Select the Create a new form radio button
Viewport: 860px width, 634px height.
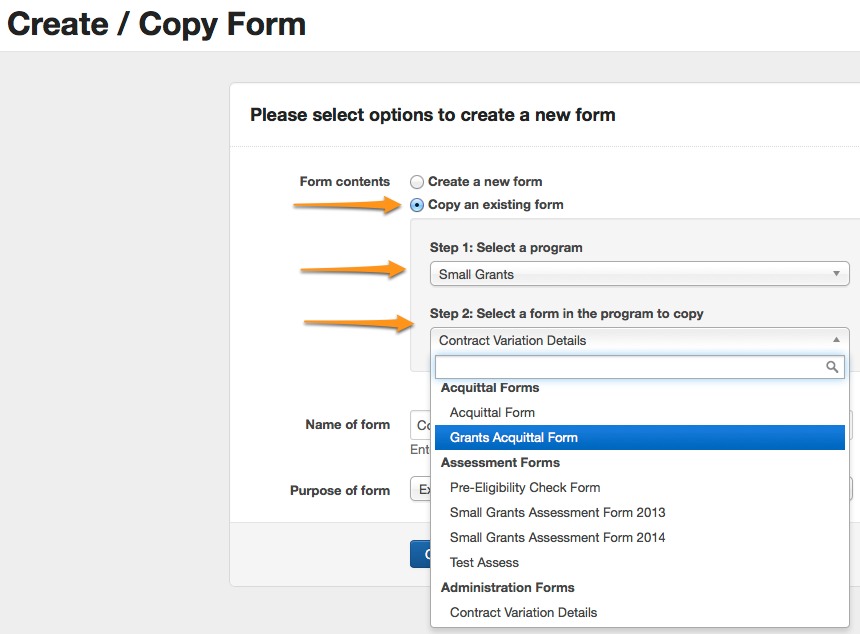point(417,182)
